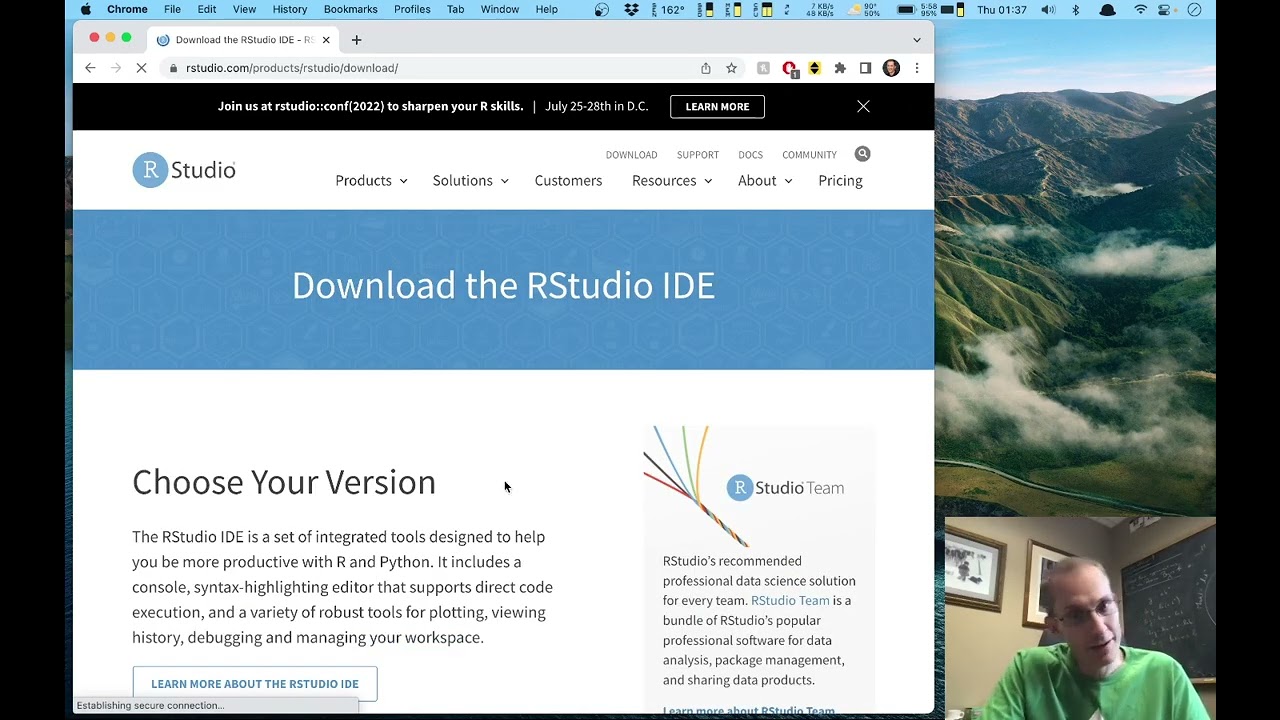Click Learn More About the RStudio IDE button
Viewport: 1280px width, 720px height.
tap(255, 683)
